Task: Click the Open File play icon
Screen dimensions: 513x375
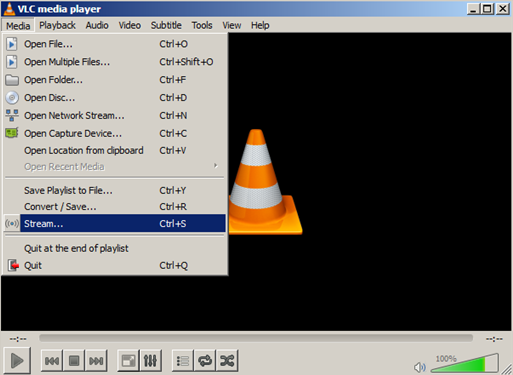Action: (12, 44)
